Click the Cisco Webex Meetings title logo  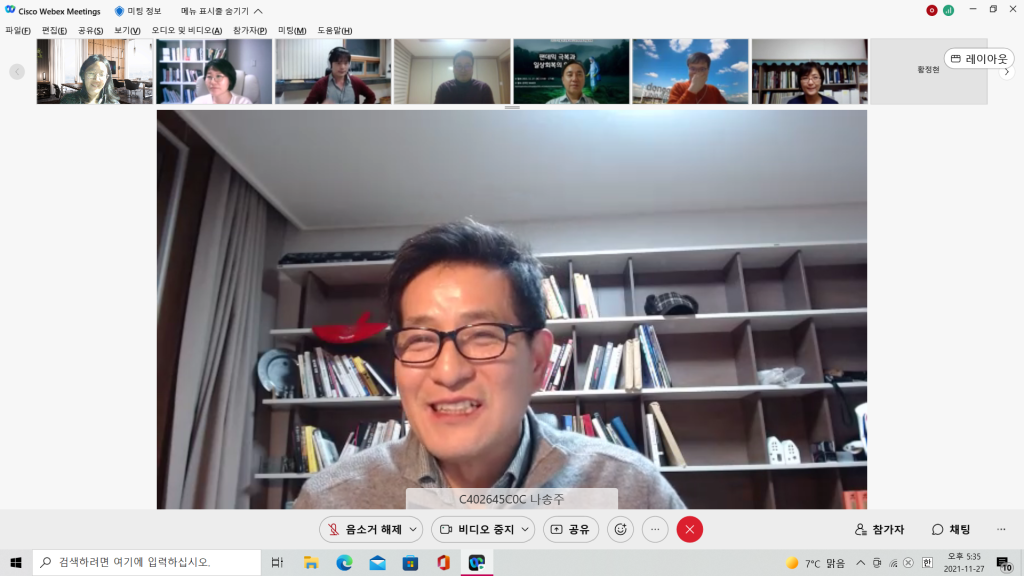point(10,10)
